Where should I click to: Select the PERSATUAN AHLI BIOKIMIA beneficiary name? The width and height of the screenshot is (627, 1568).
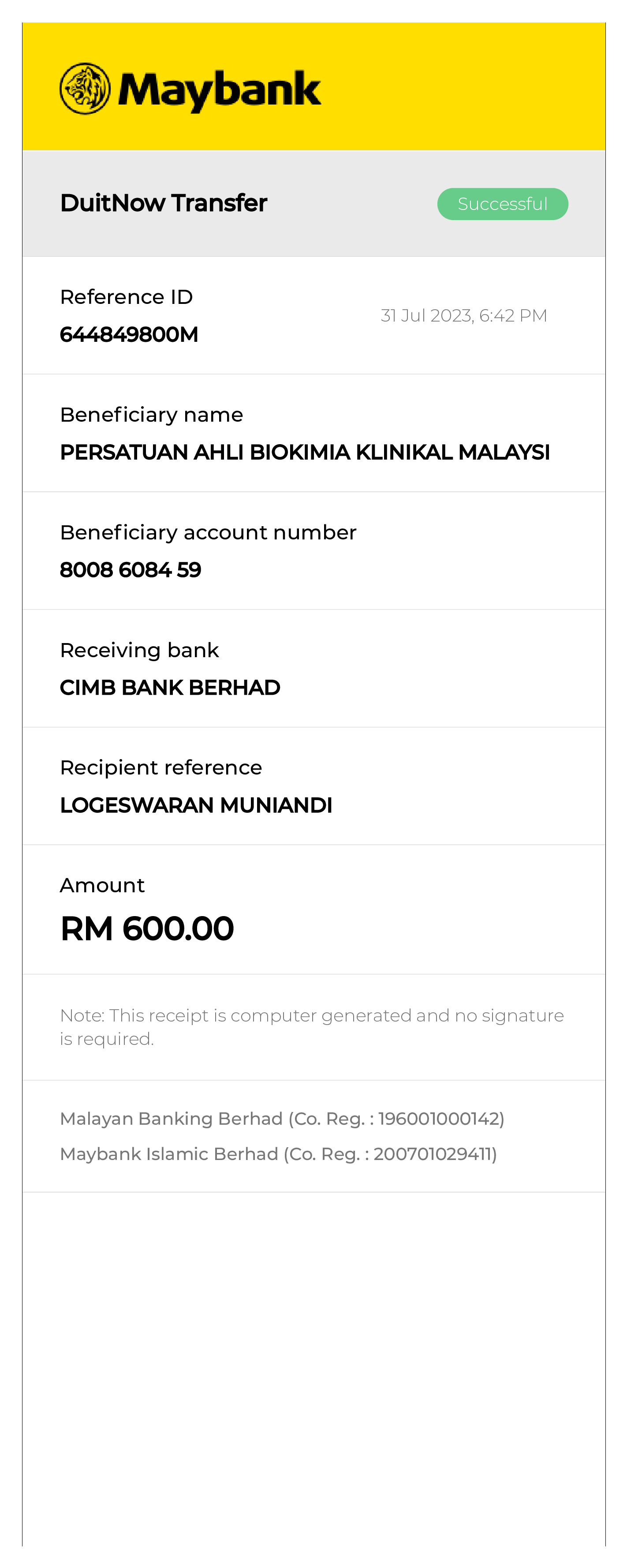tap(304, 452)
